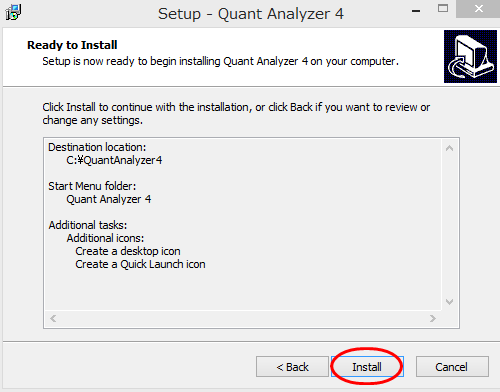
Task: Click the Create a Quick Launch icon line
Action: pos(140,264)
